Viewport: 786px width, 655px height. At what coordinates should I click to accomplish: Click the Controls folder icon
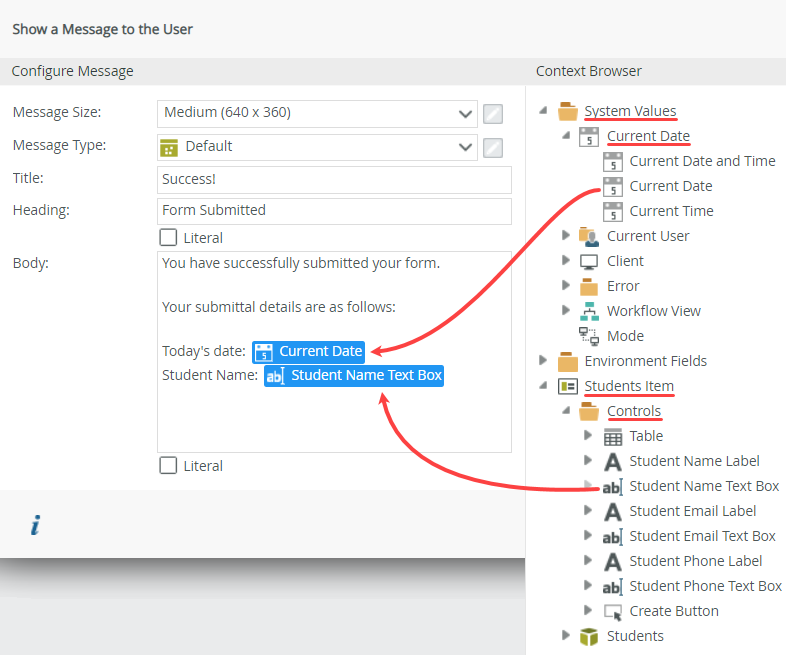(589, 411)
